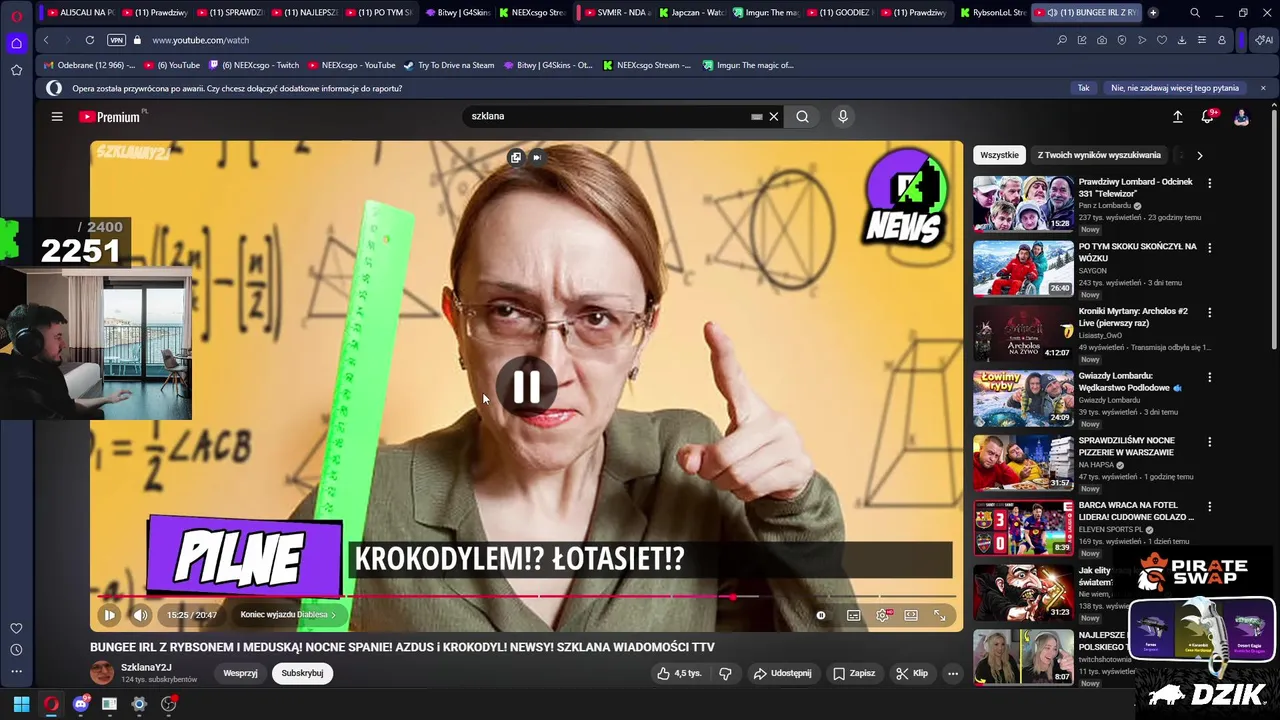The height and width of the screenshot is (720, 1280).
Task: Open options for BARCA WRACA video
Action: 1209,507
